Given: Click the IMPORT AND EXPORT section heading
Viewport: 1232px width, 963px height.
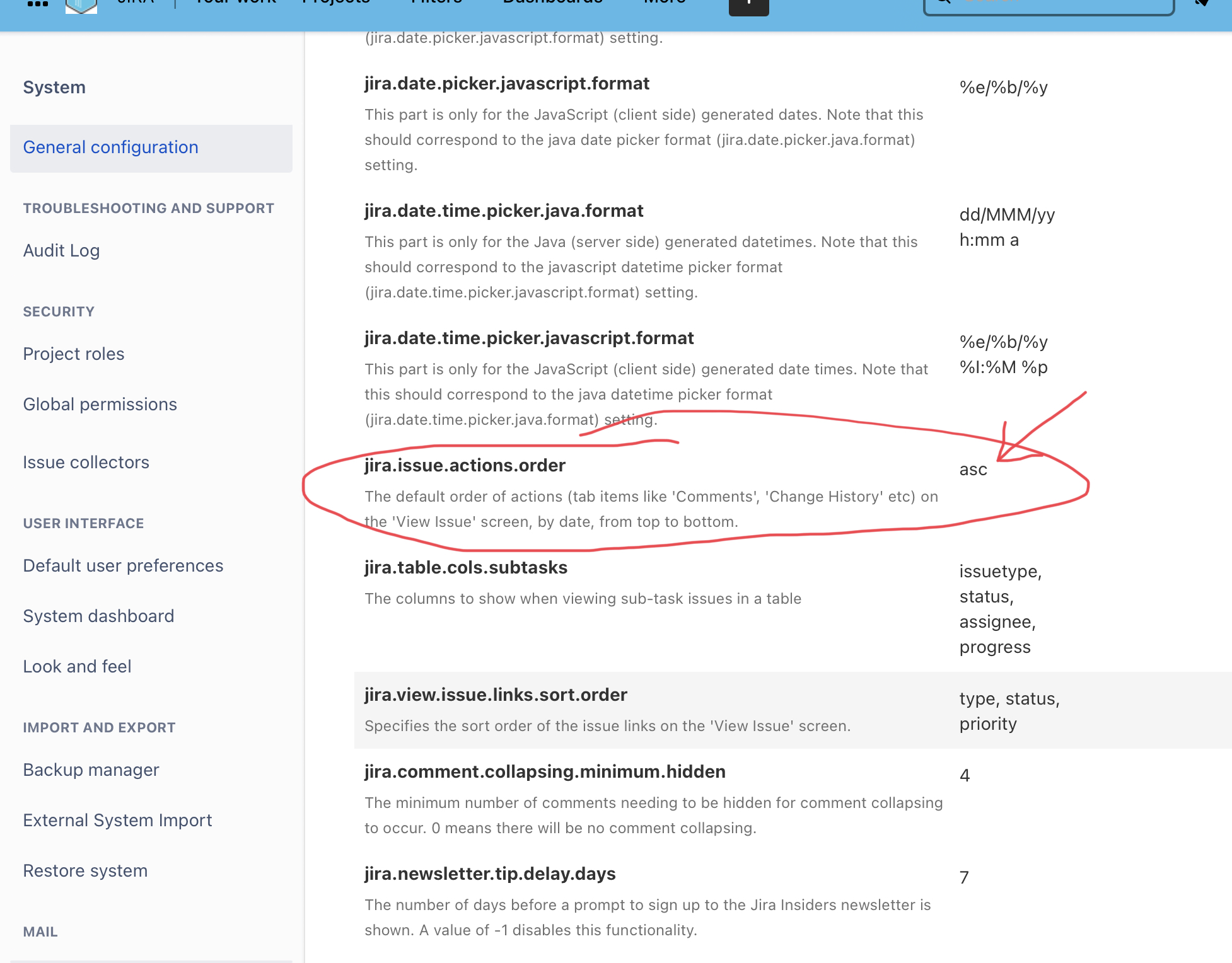Looking at the screenshot, I should (100, 727).
